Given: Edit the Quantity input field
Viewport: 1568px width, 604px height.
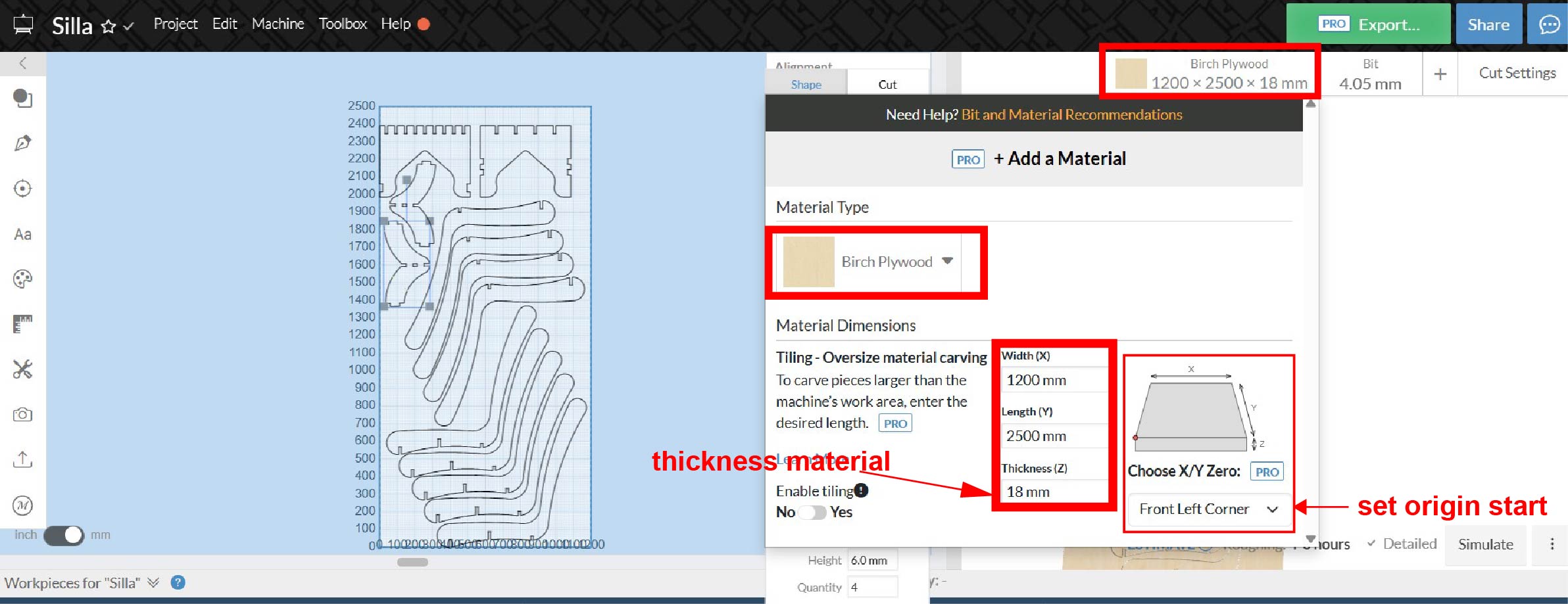Looking at the screenshot, I should point(873,587).
